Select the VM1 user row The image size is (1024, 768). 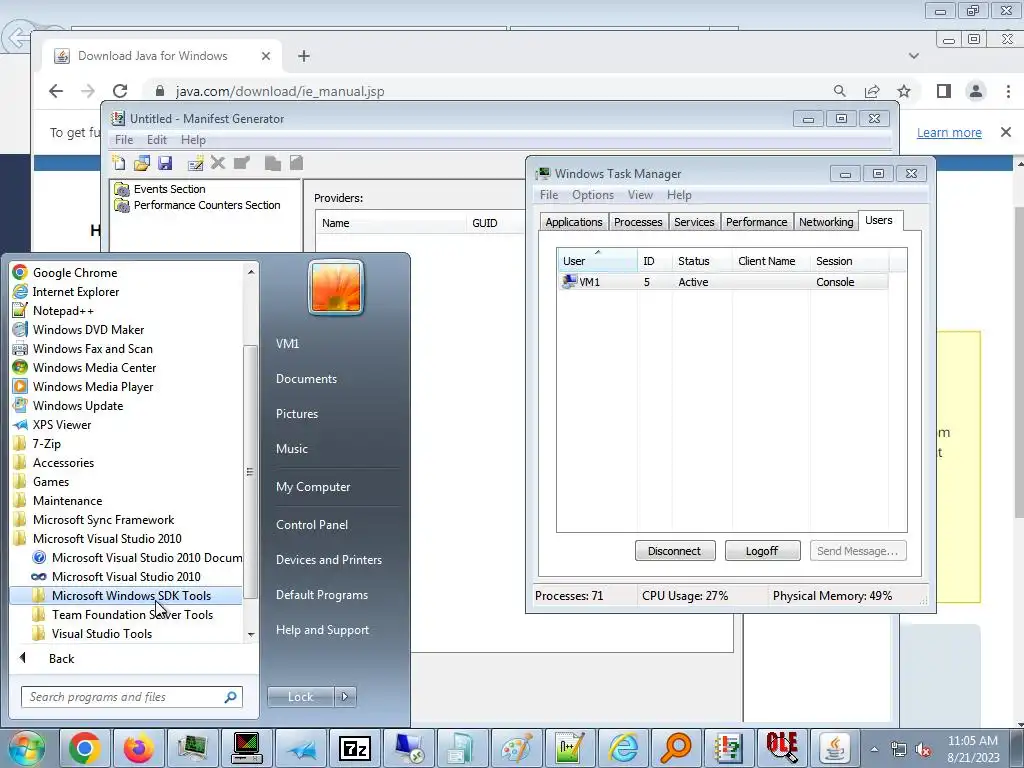(722, 281)
